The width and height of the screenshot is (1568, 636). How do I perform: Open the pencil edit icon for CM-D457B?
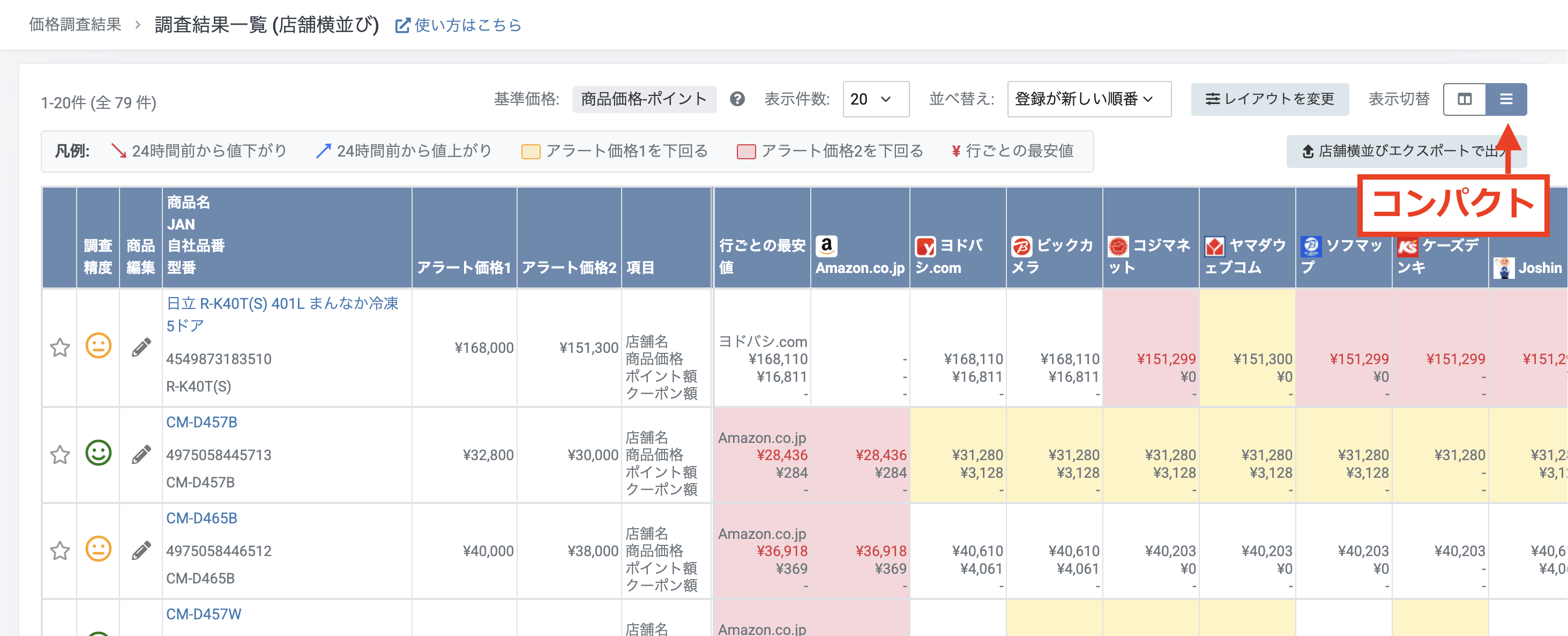point(141,454)
